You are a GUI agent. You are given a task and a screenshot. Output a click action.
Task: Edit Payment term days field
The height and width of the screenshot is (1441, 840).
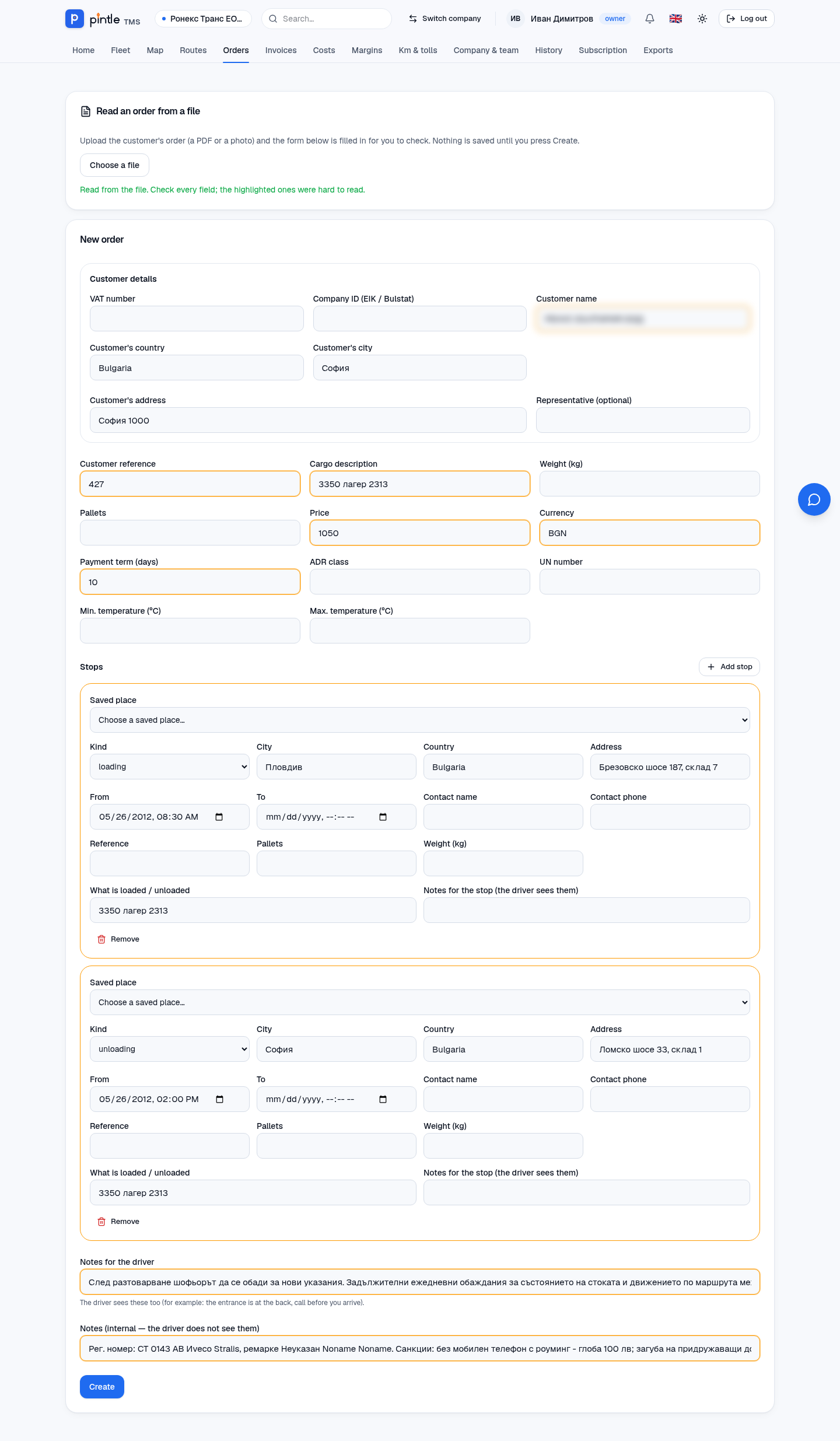(x=190, y=582)
